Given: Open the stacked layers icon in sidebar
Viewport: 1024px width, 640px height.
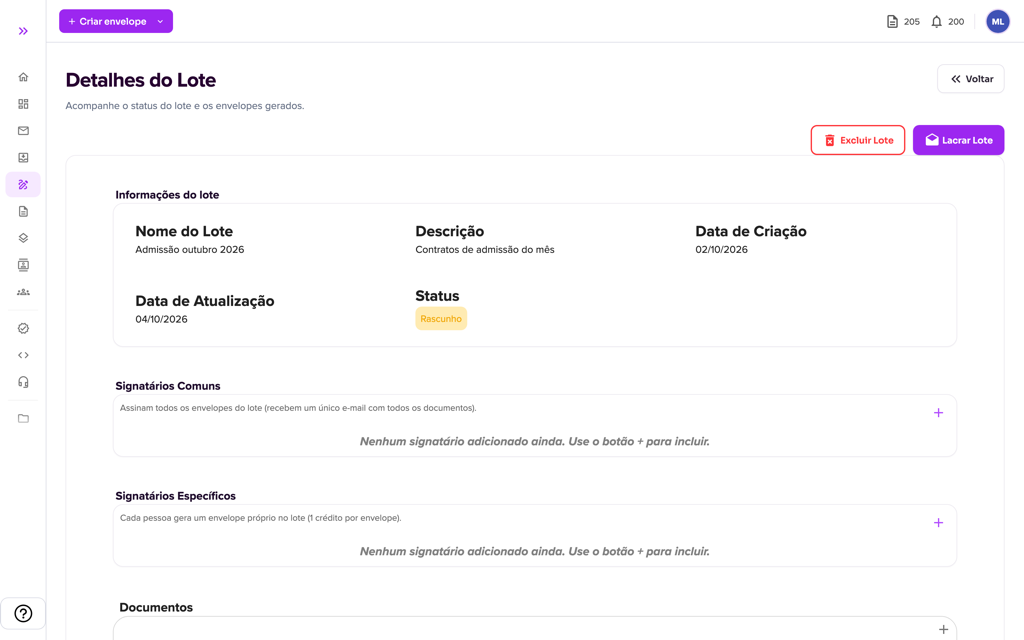Looking at the screenshot, I should 23,238.
